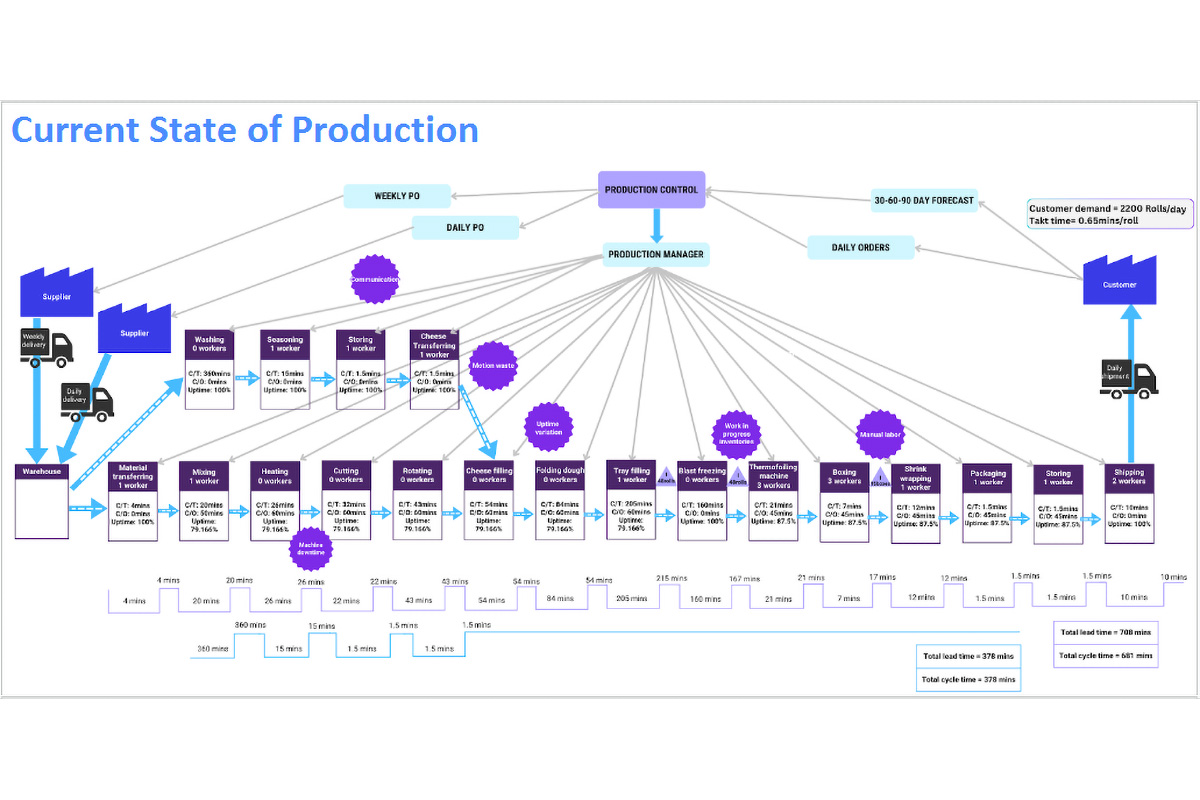Select the Customer demand info box

(1107, 214)
